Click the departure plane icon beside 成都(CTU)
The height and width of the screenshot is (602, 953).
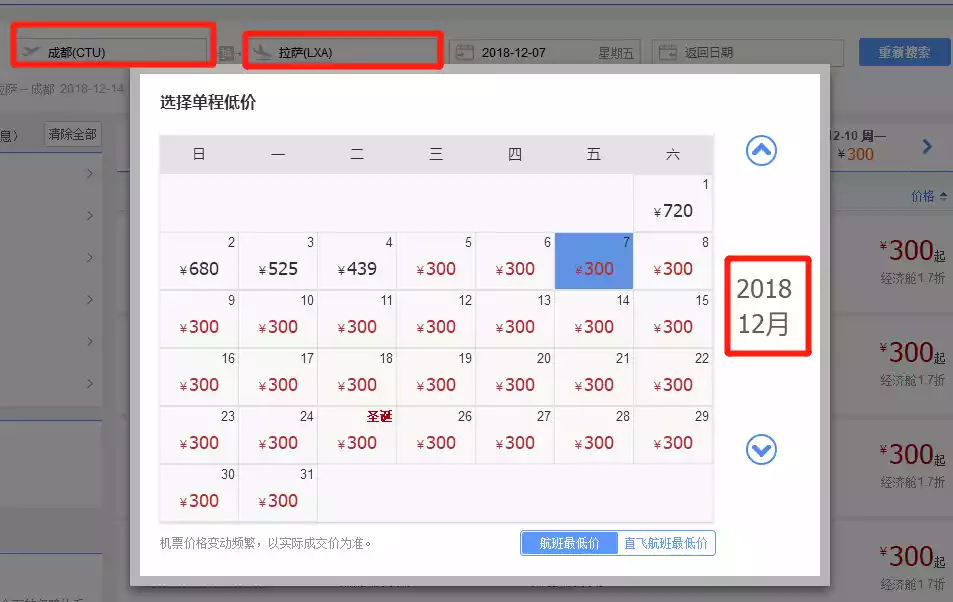coord(31,51)
